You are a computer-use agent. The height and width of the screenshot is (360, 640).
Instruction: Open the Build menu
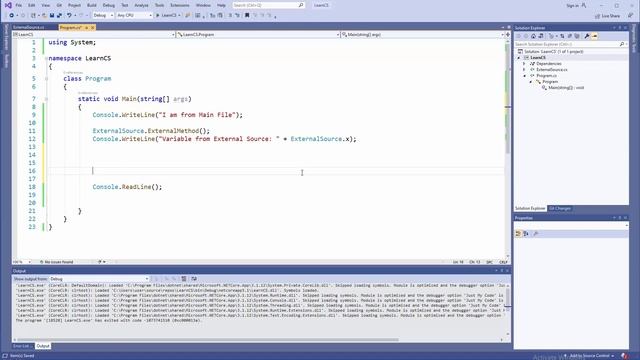(x=92, y=5)
